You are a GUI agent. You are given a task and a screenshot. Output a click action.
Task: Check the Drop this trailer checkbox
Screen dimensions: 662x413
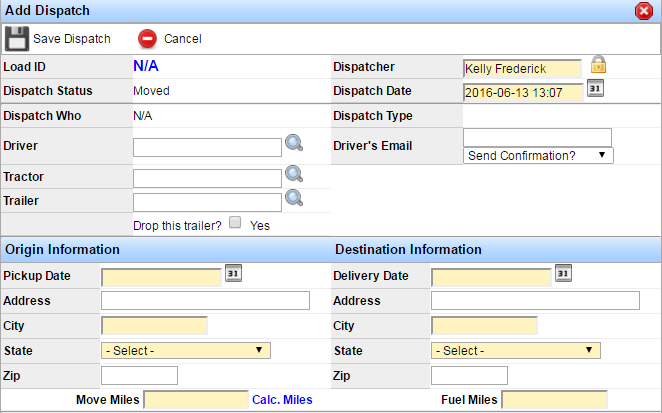pyautogui.click(x=235, y=222)
